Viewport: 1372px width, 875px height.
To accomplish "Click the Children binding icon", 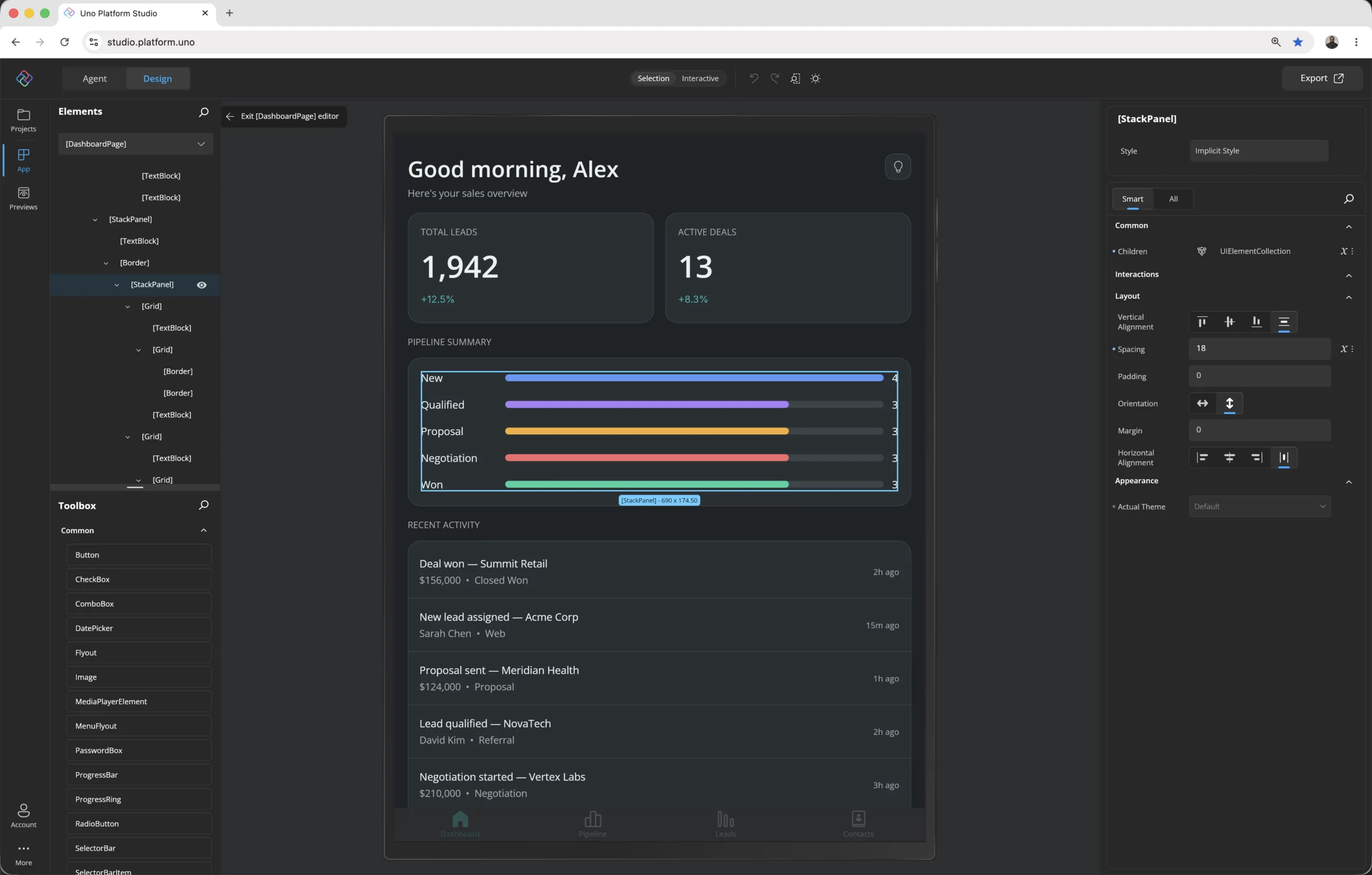I will pos(1201,251).
